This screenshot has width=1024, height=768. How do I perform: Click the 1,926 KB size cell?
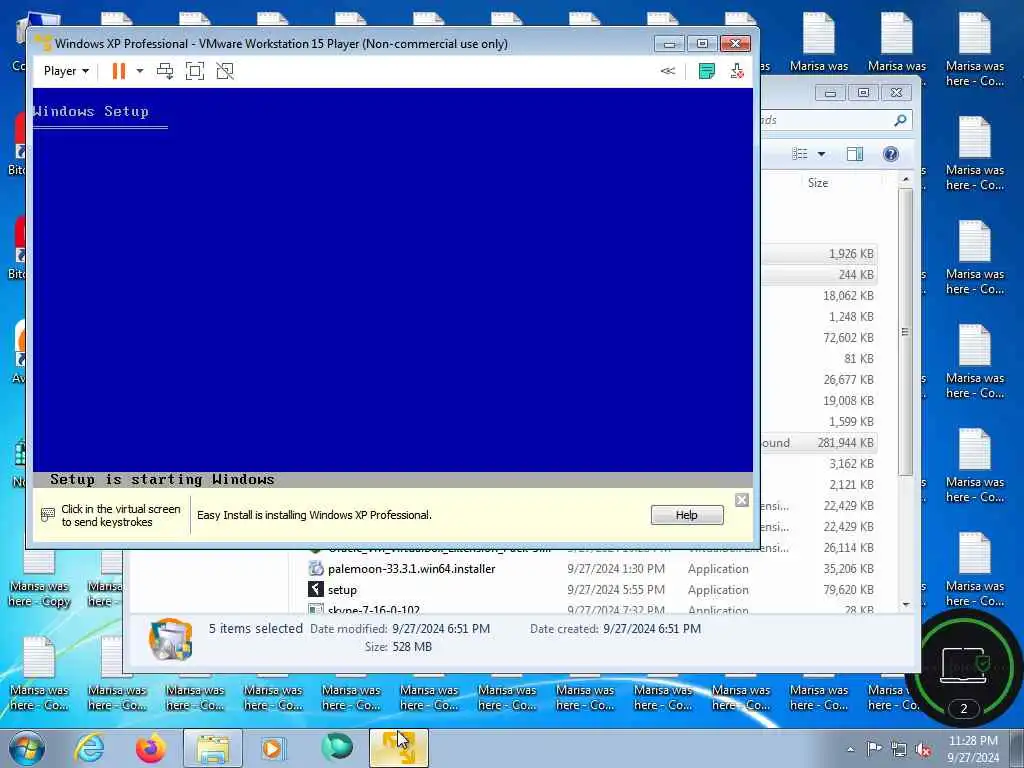coord(851,253)
